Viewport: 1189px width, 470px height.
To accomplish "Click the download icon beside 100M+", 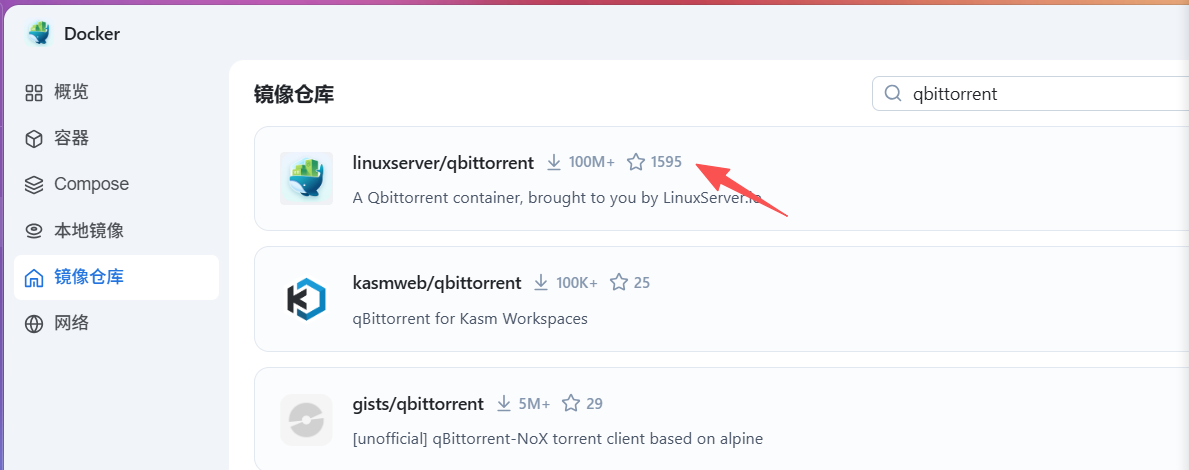I will coord(554,162).
